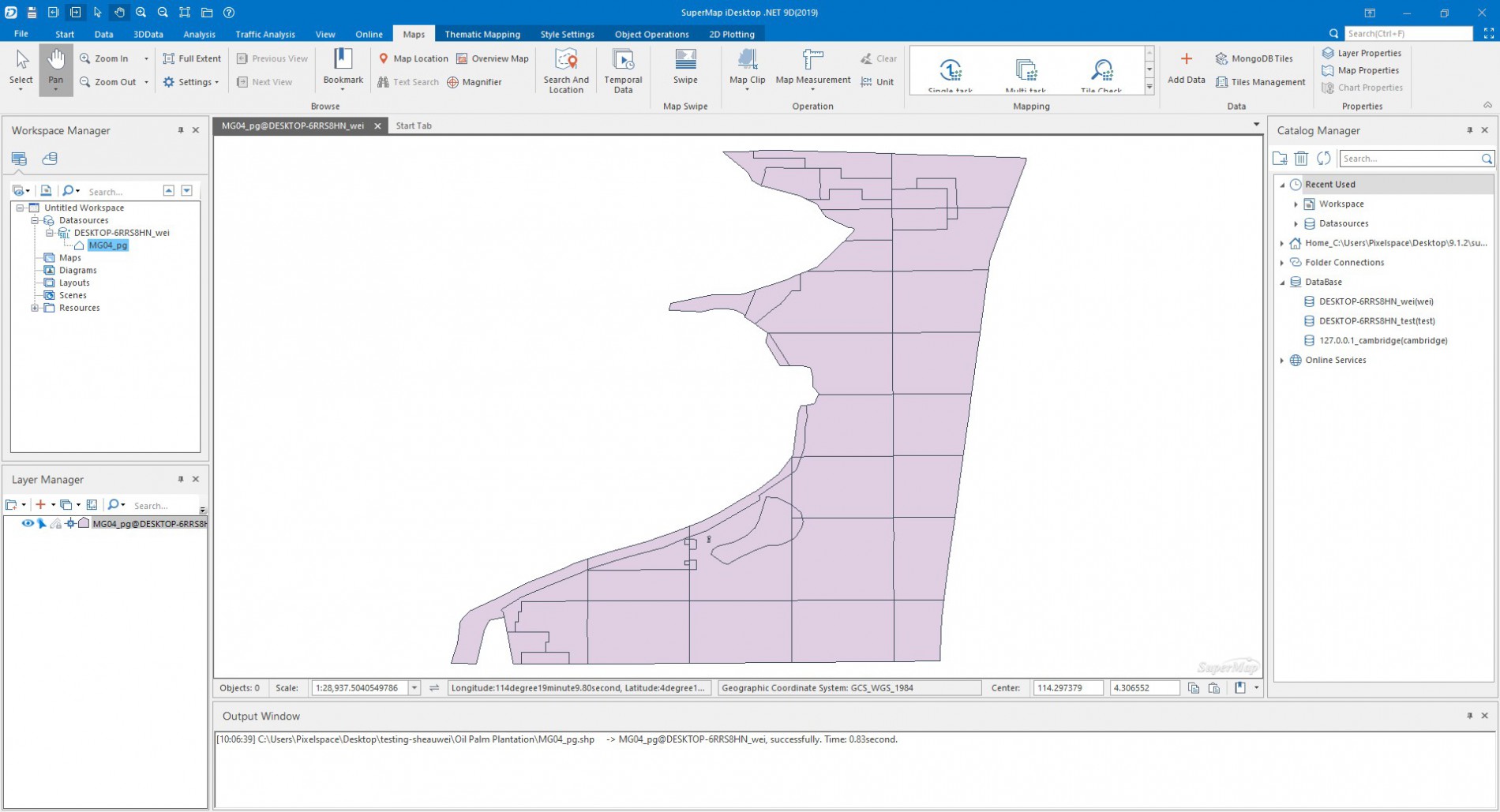
Task: Open the Thematic Mapping ribbon tab
Action: pos(482,34)
